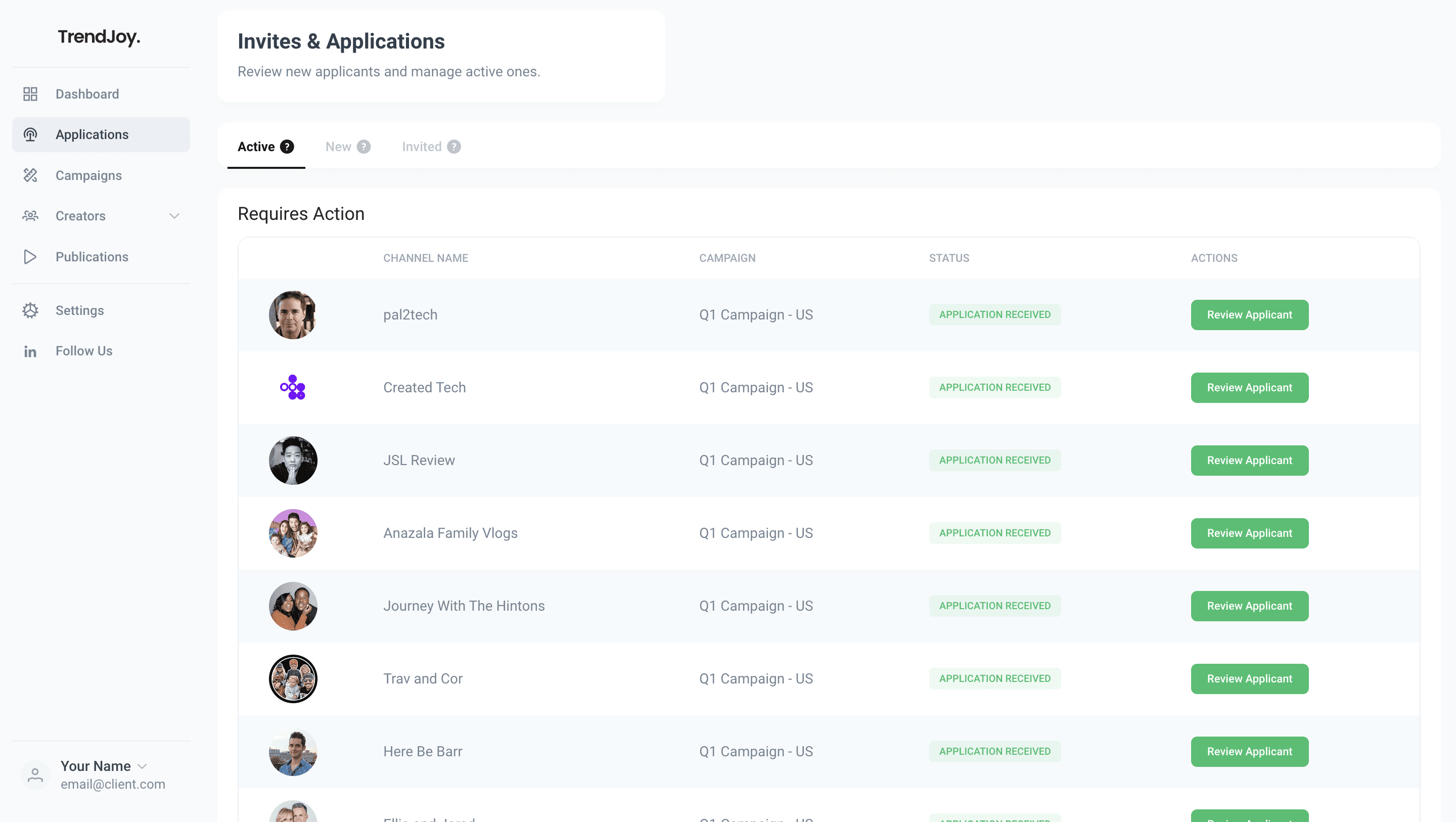Click the Requires Action section heading

(301, 214)
